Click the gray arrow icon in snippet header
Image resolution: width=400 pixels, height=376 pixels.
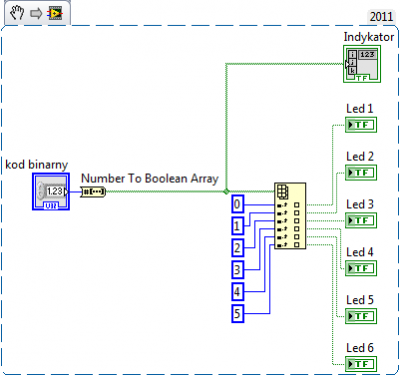click(36, 13)
